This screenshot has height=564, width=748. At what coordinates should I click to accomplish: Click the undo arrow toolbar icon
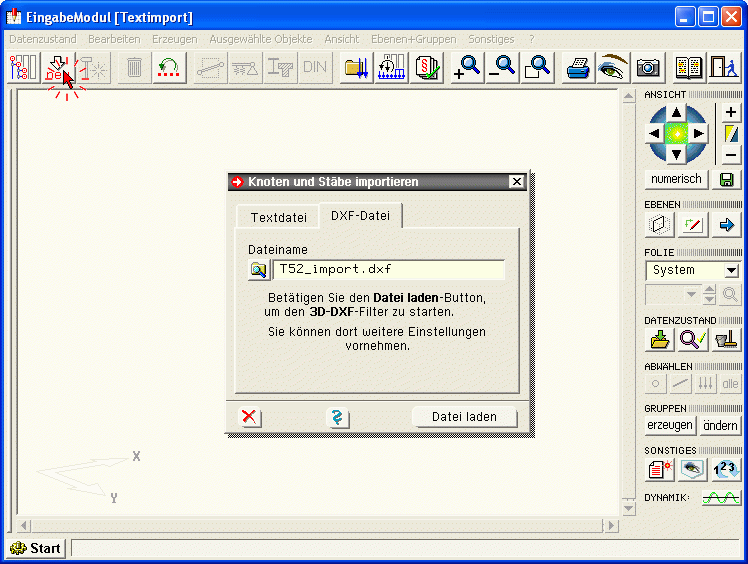(x=170, y=67)
